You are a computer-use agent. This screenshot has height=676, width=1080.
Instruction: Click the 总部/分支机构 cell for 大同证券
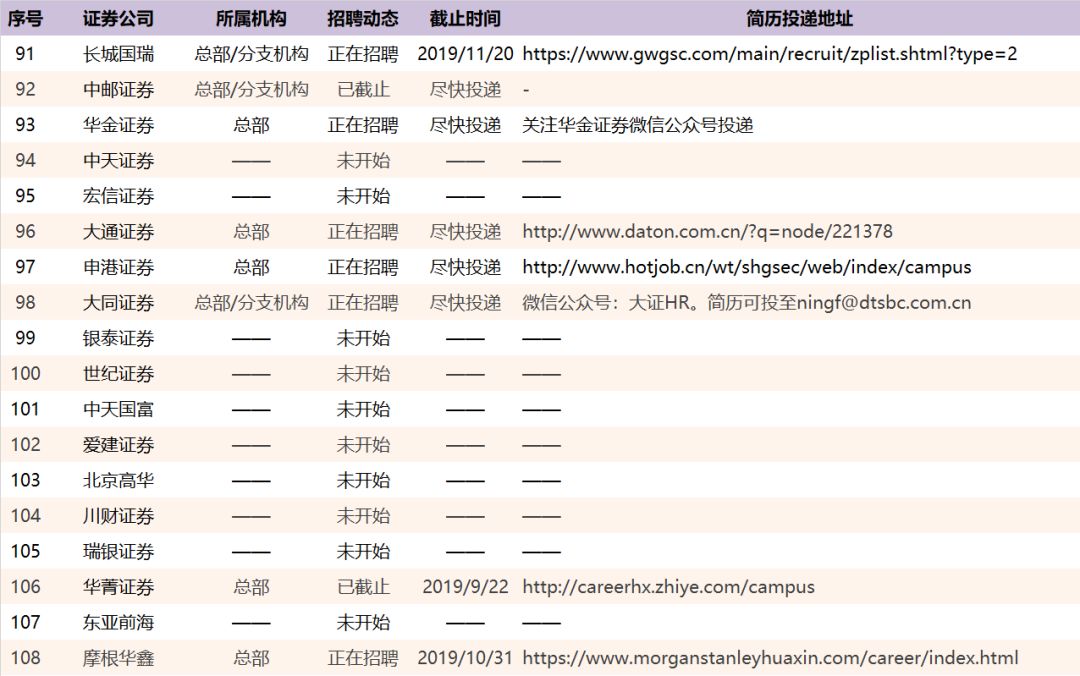[x=251, y=303]
